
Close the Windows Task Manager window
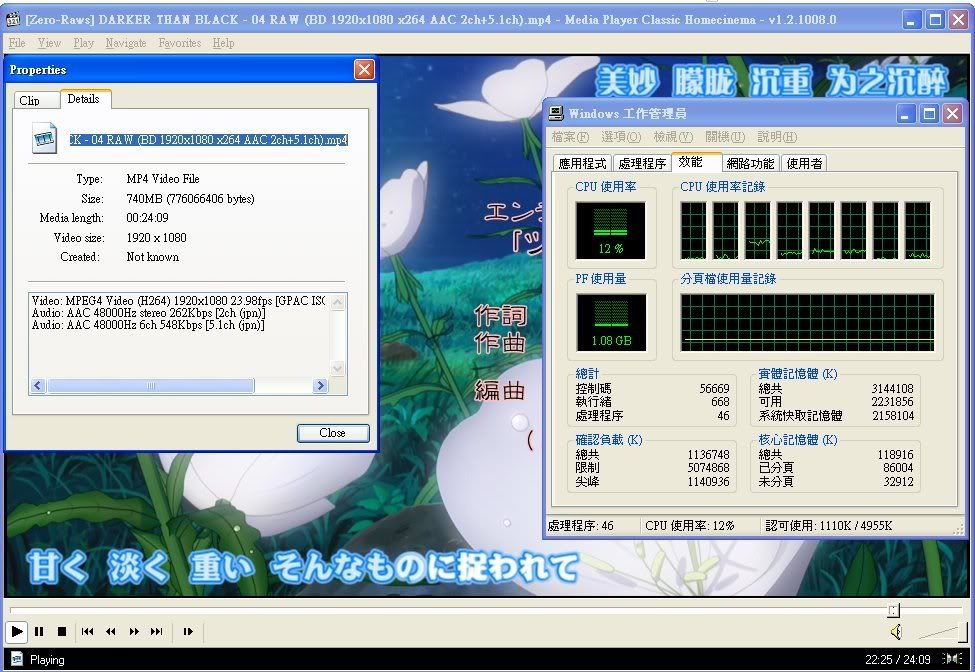(953, 114)
